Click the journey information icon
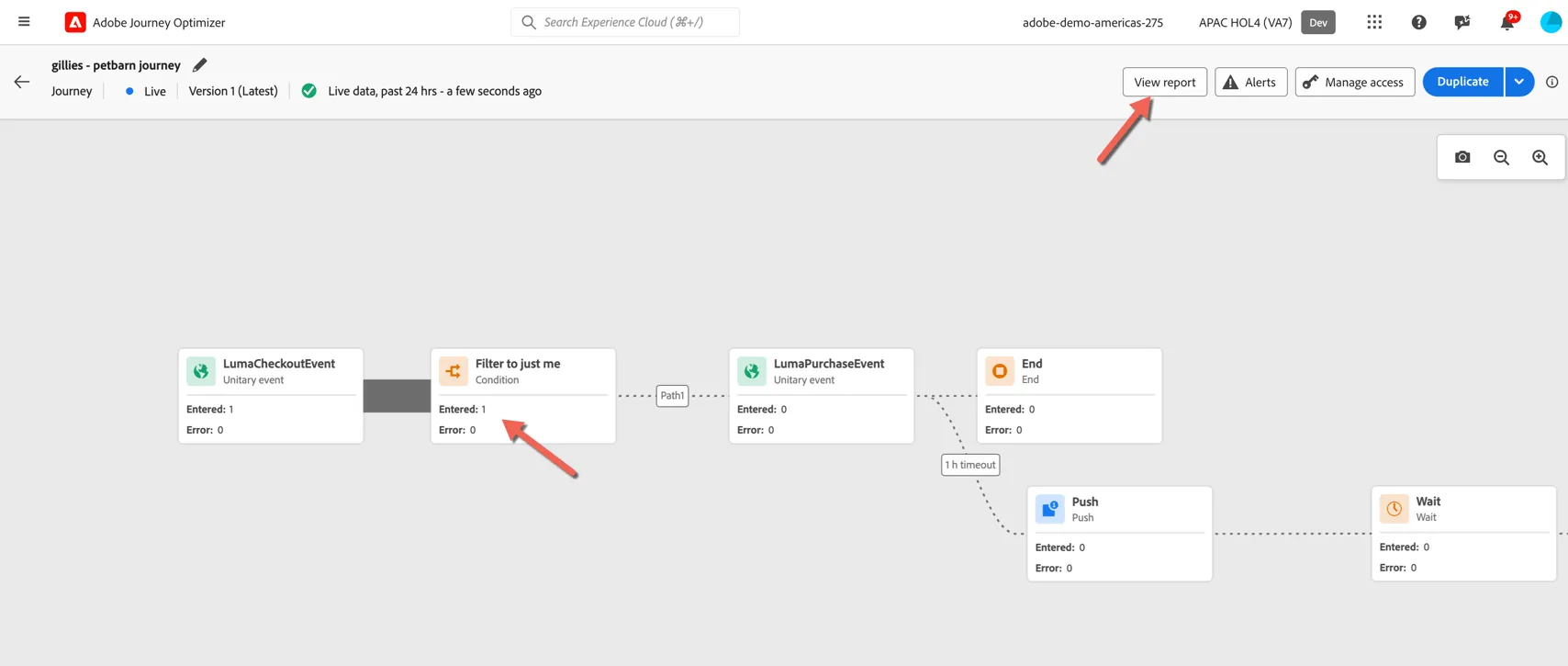Image resolution: width=1568 pixels, height=666 pixels. pyautogui.click(x=1551, y=82)
